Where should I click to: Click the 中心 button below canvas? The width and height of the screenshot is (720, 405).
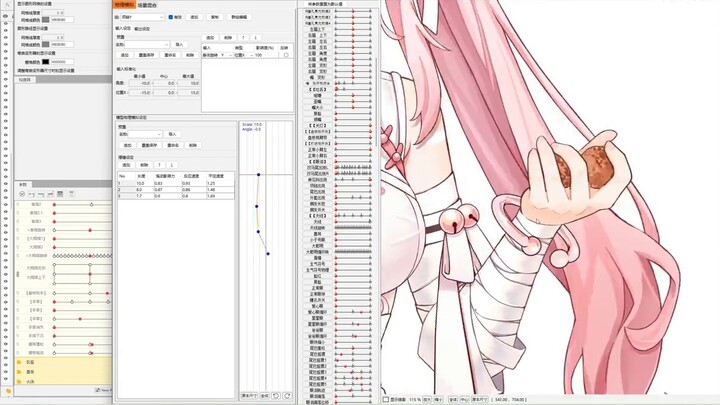point(464,399)
